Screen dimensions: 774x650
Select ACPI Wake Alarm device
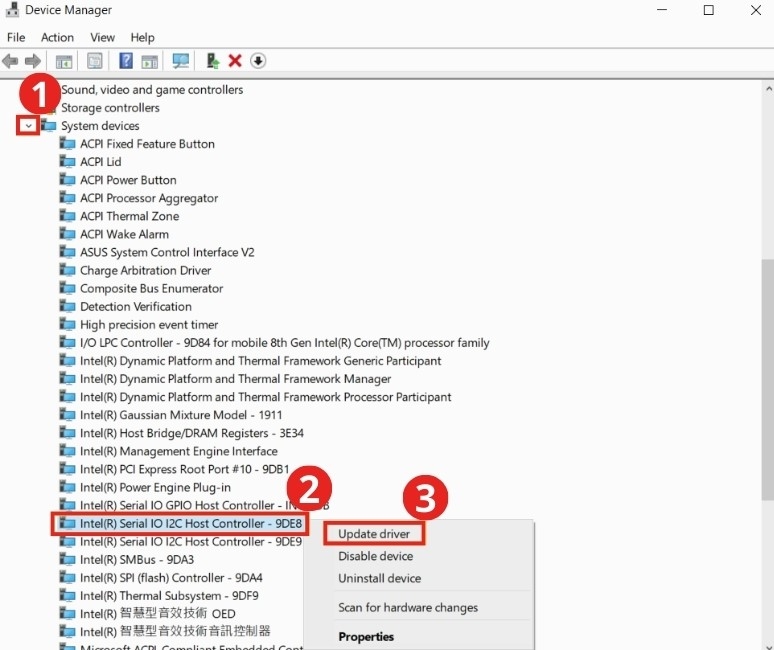point(124,234)
